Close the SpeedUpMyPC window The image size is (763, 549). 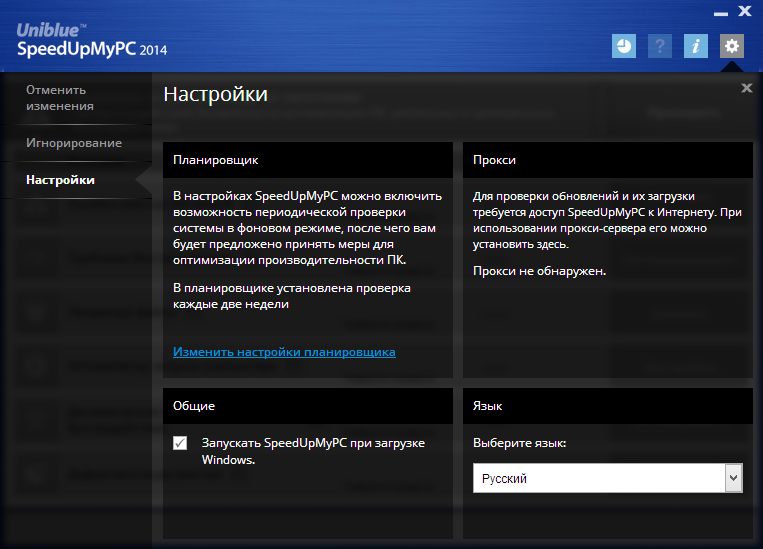(x=745, y=11)
